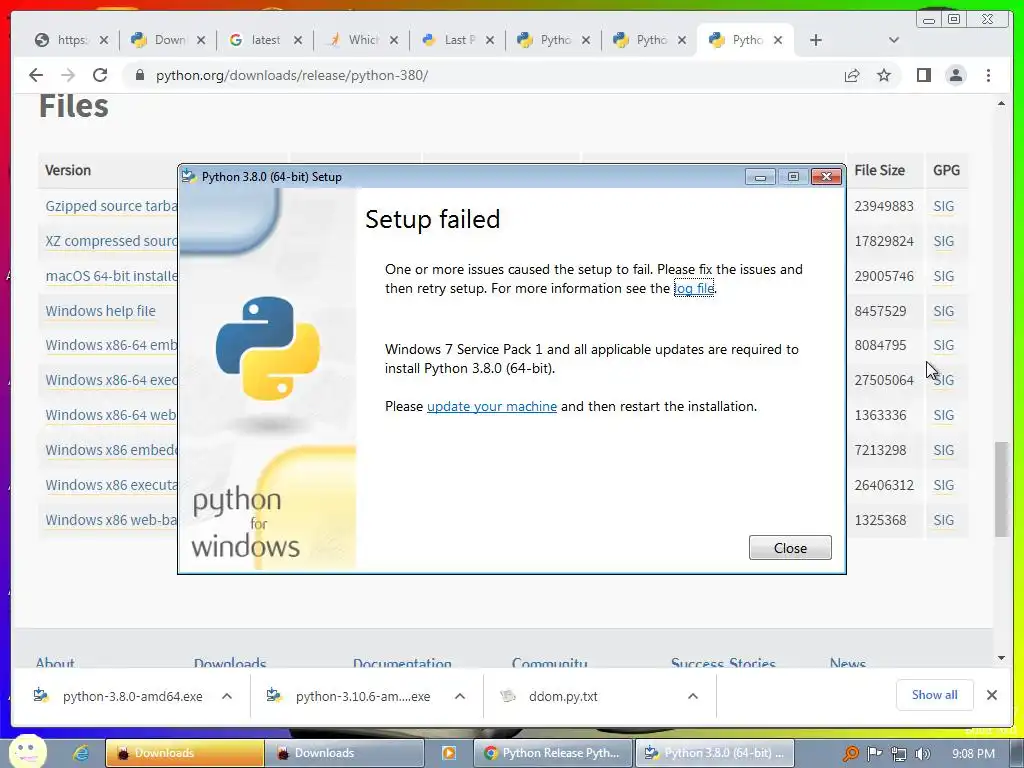This screenshot has width=1024, height=768.
Task: Open macOS 64-bit installer link
Action: pos(111,276)
